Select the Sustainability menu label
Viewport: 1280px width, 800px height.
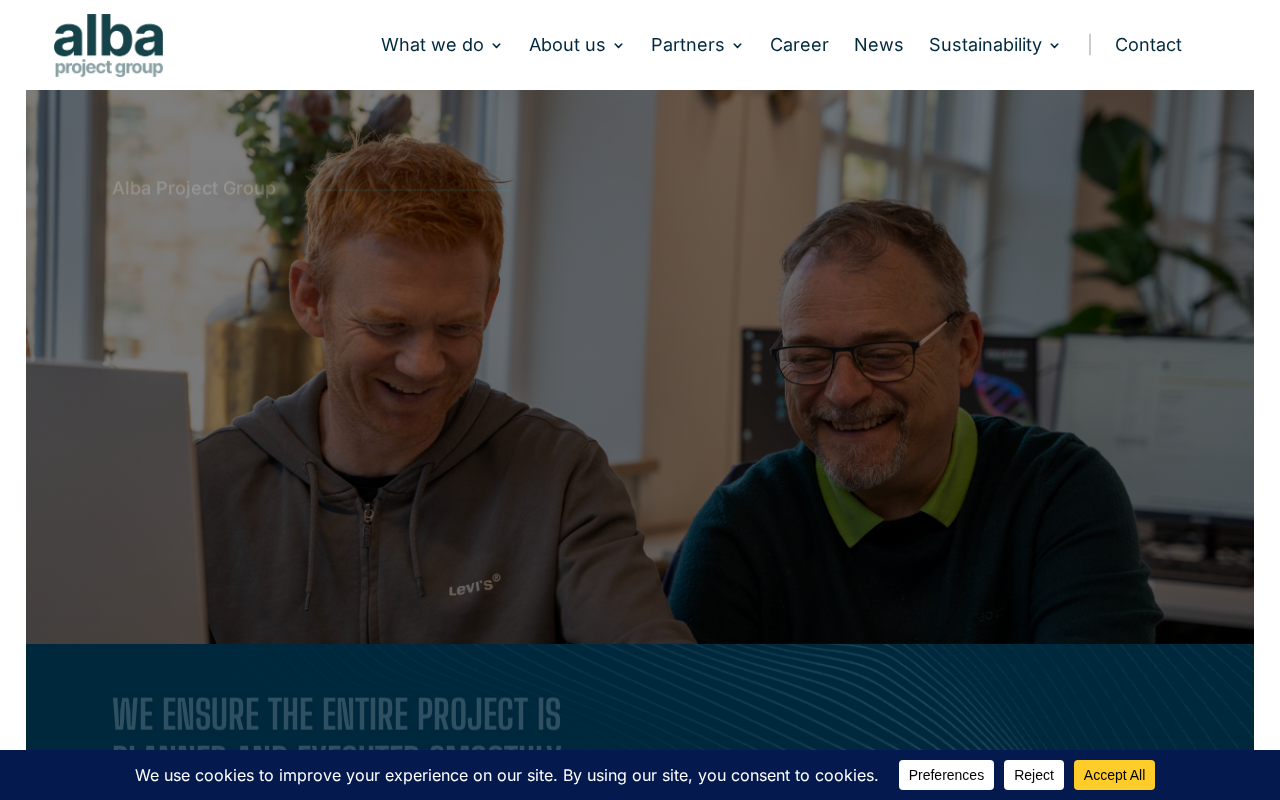985,45
